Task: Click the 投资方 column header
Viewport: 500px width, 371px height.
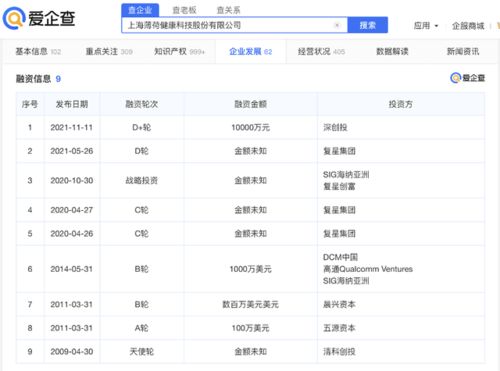Action: pyautogui.click(x=401, y=104)
